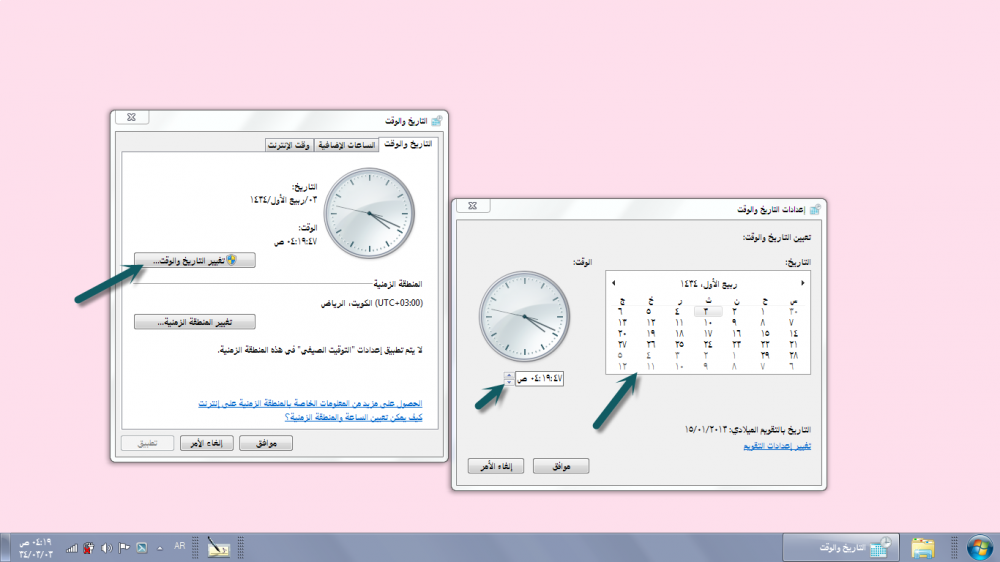
Task: Select day ١٧ in the calendar
Action: point(706,332)
